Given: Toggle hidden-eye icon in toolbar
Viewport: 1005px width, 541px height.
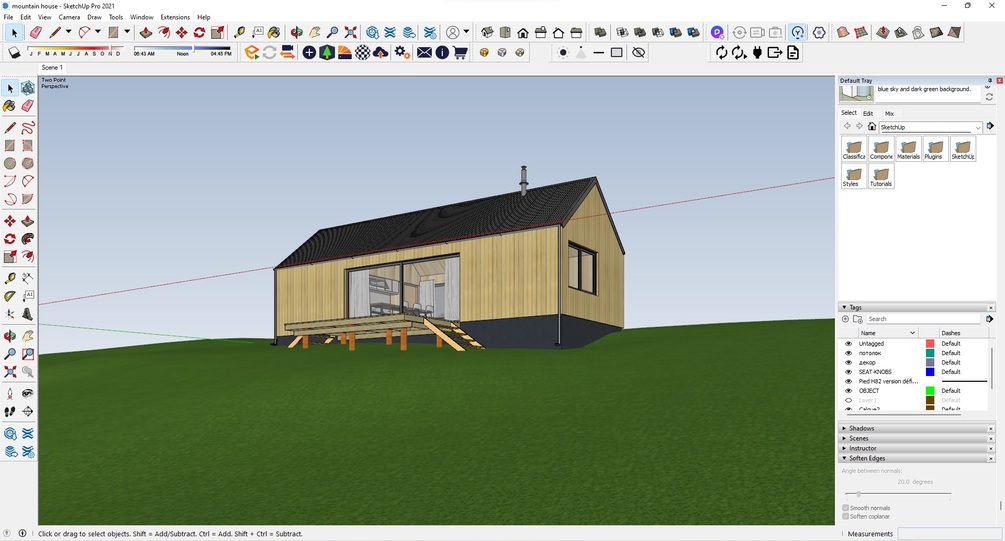Looking at the screenshot, I should pyautogui.click(x=638, y=53).
